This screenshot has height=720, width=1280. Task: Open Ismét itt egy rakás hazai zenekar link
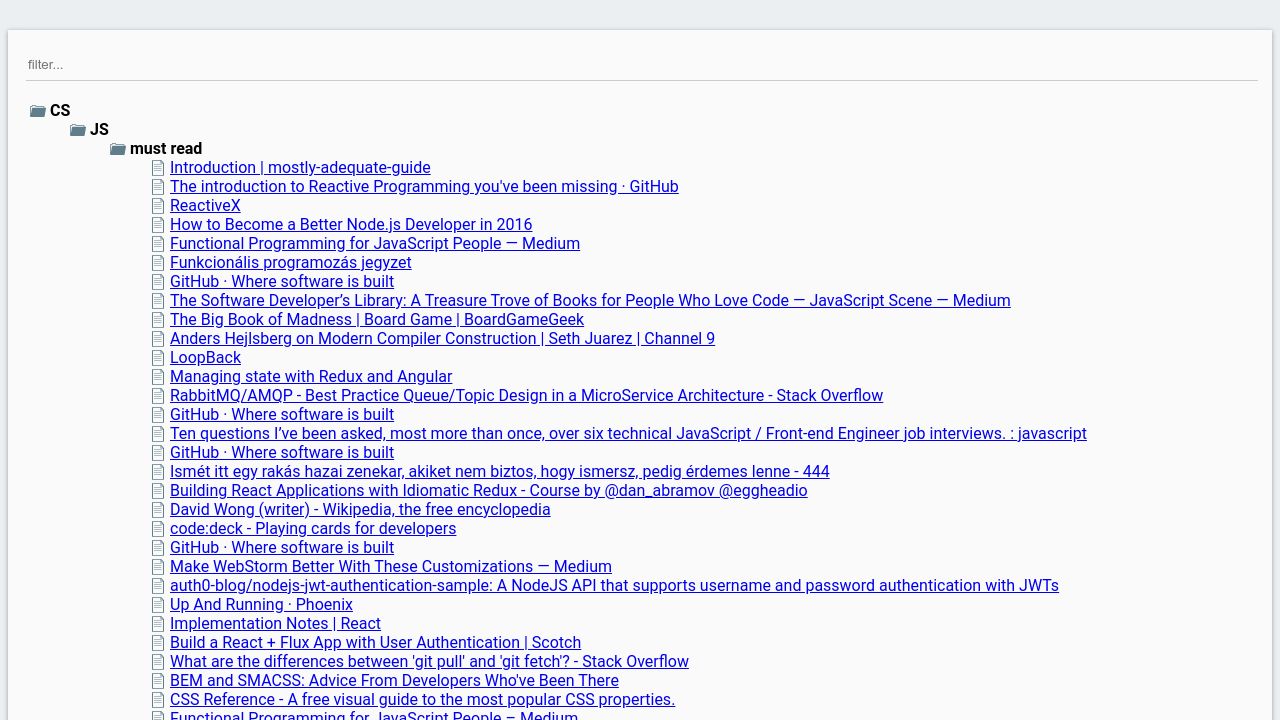tap(500, 471)
